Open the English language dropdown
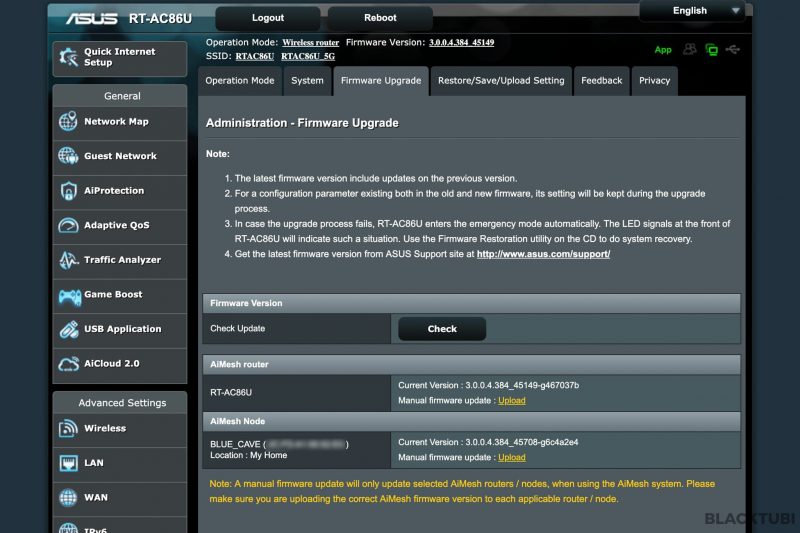This screenshot has height=533, width=800. point(693,11)
